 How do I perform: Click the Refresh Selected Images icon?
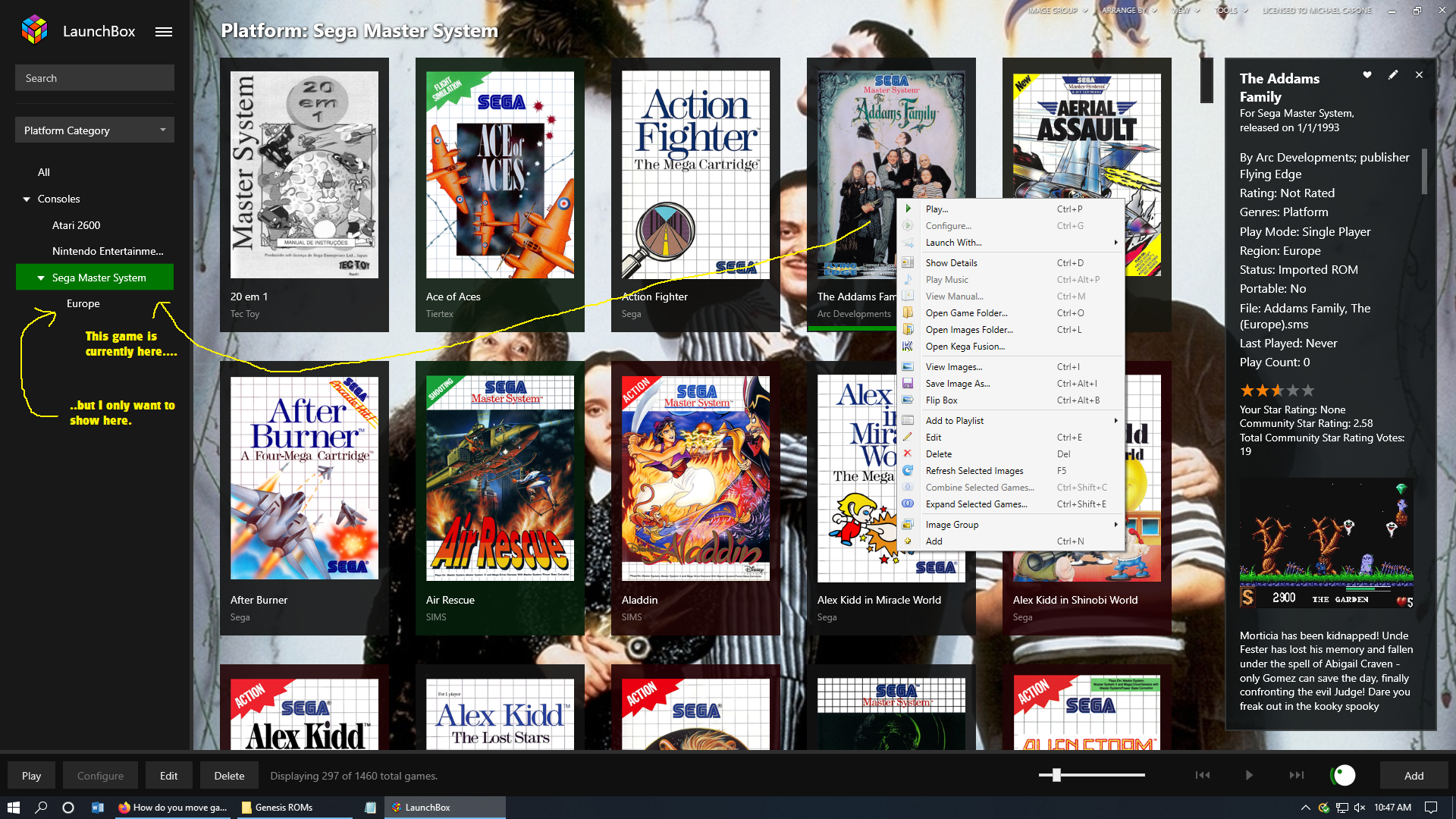tap(908, 470)
